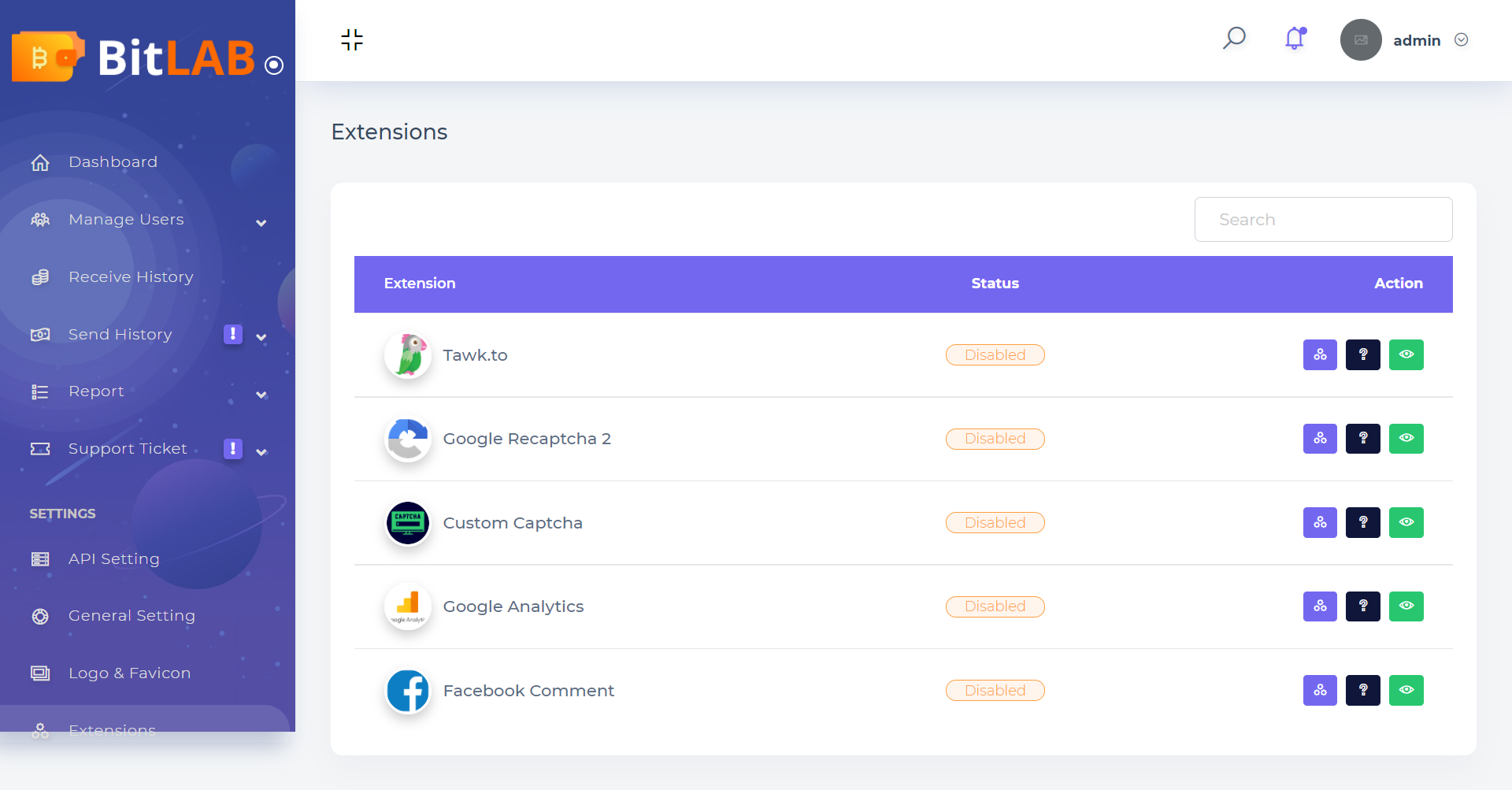The image size is (1512, 790).
Task: Click the eye toggle for Facebook Comment
Action: [1406, 690]
